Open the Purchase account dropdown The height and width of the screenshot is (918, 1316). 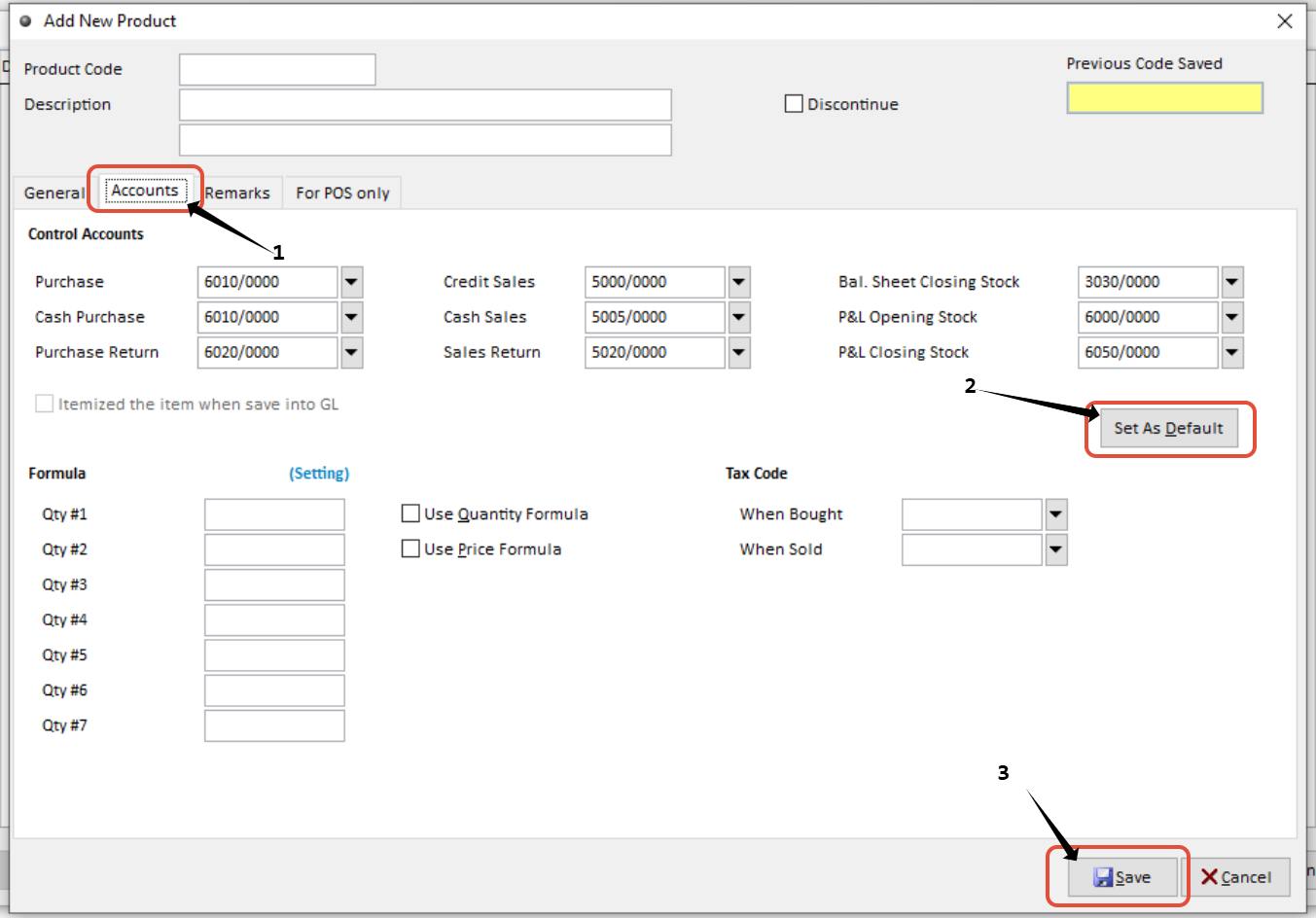352,282
